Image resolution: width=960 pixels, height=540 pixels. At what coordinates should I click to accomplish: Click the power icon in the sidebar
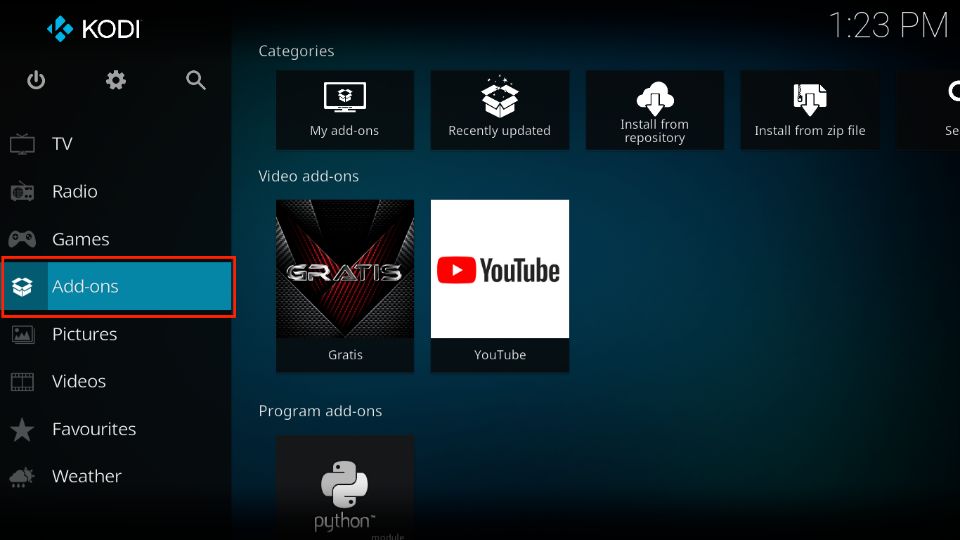[x=36, y=80]
